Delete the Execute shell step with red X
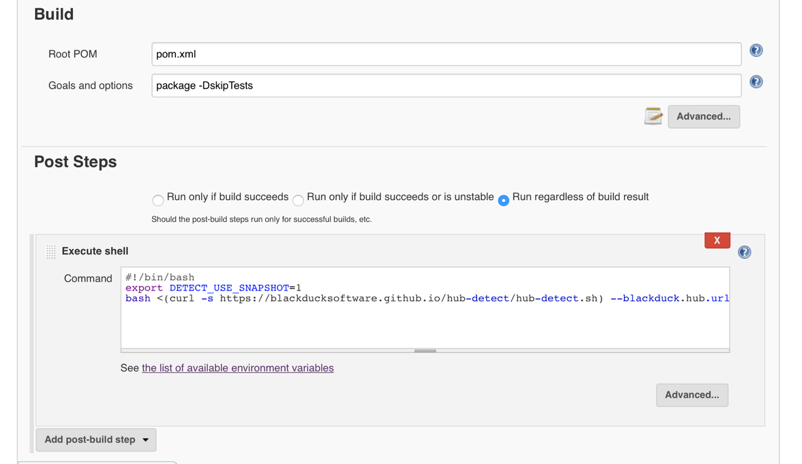 click(717, 240)
